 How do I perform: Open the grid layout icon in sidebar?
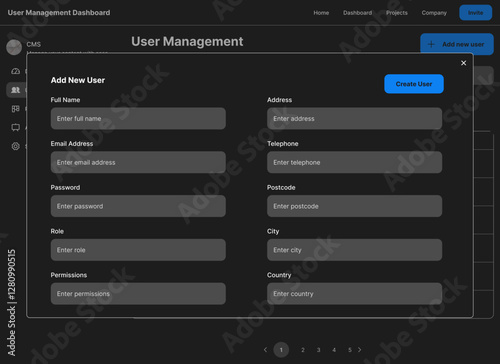click(x=16, y=109)
